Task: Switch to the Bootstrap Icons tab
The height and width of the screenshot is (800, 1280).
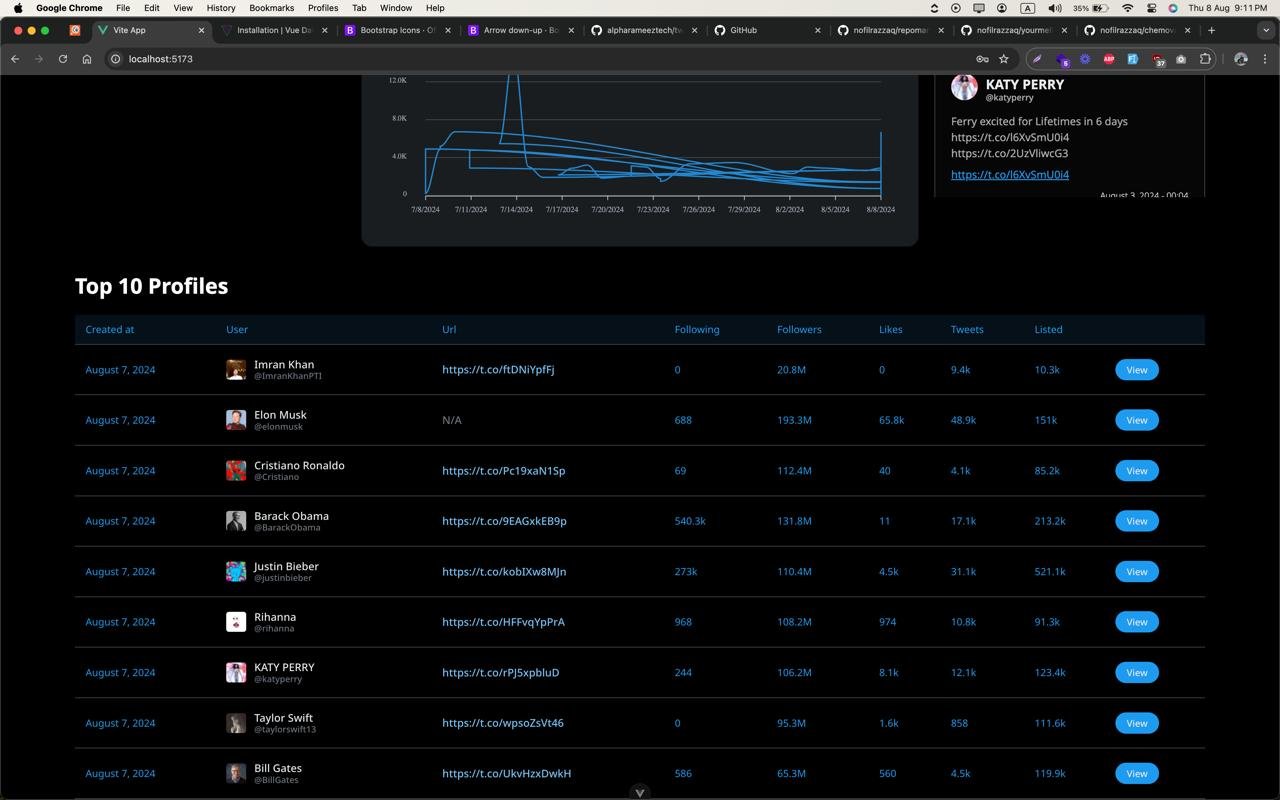Action: pyautogui.click(x=397, y=30)
